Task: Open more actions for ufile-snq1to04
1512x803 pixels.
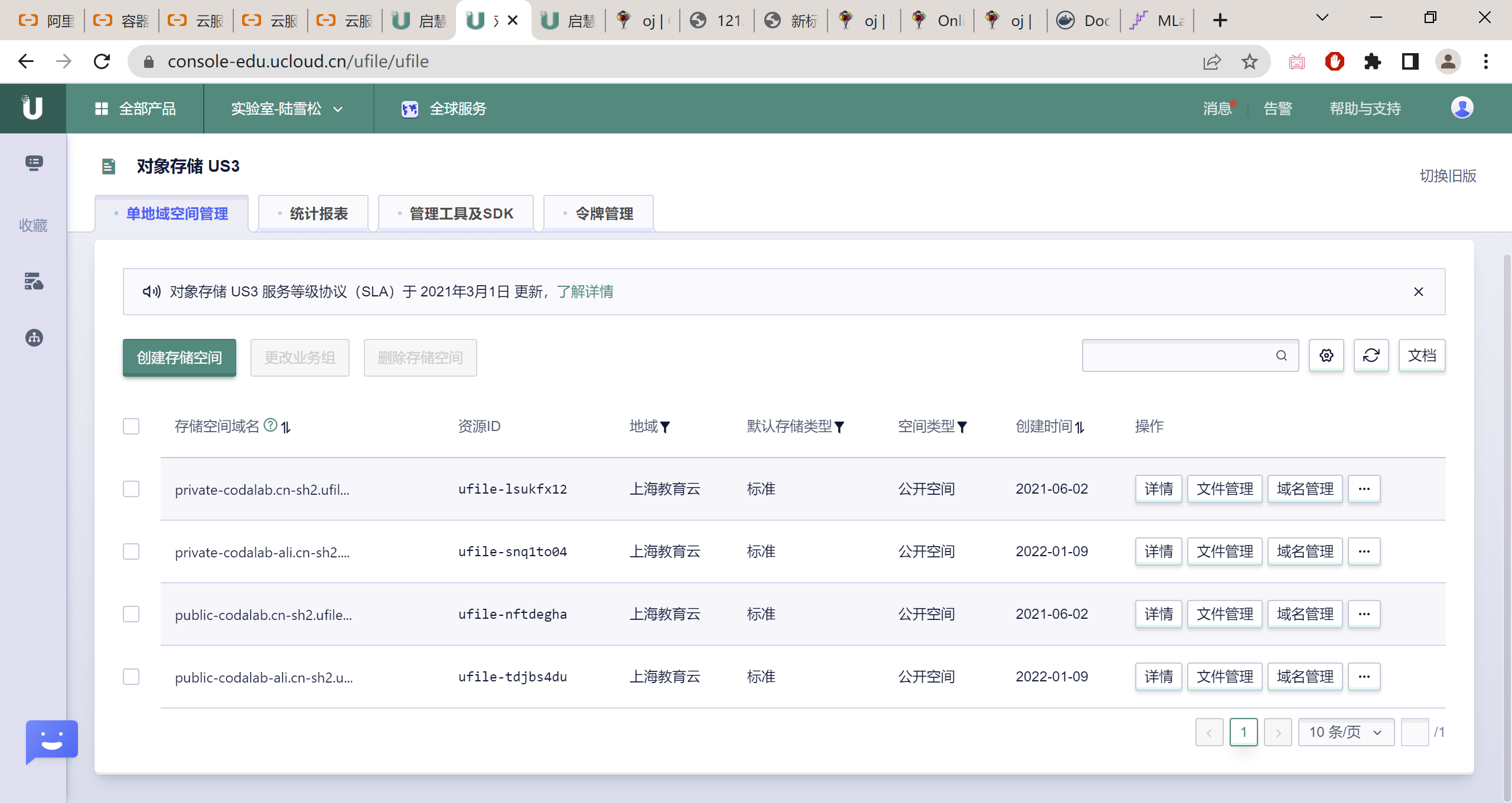Action: coord(1364,551)
